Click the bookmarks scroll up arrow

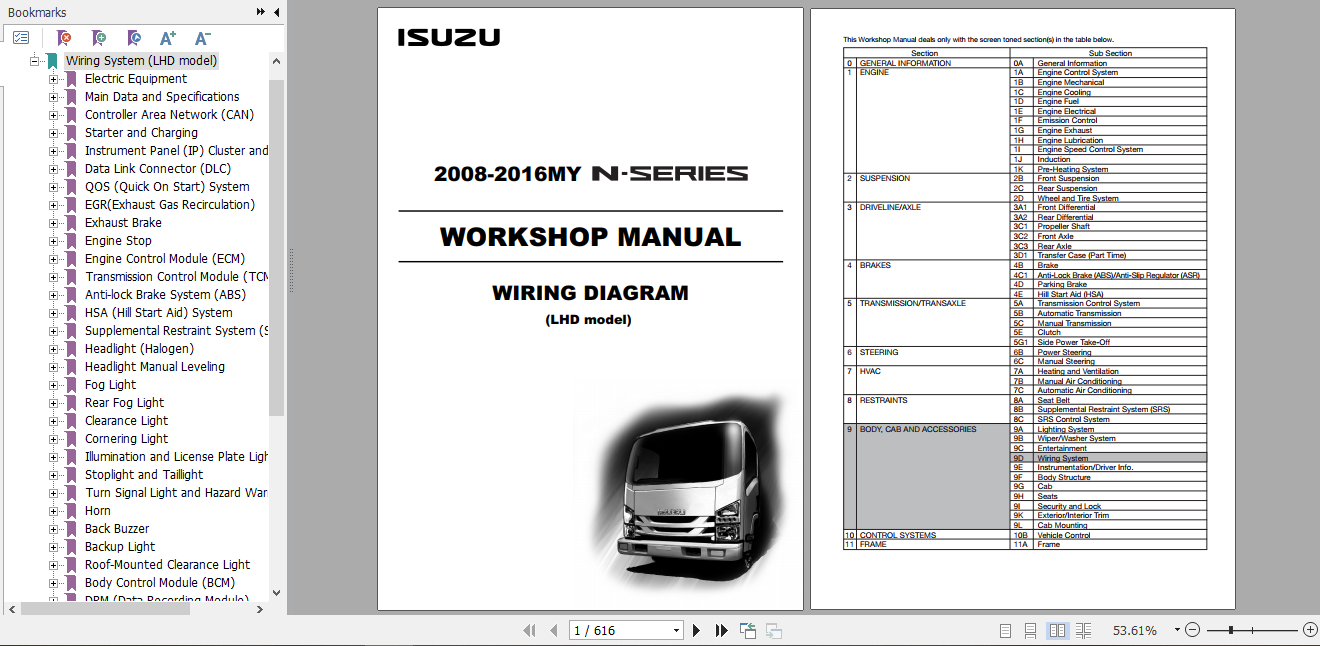(277, 61)
